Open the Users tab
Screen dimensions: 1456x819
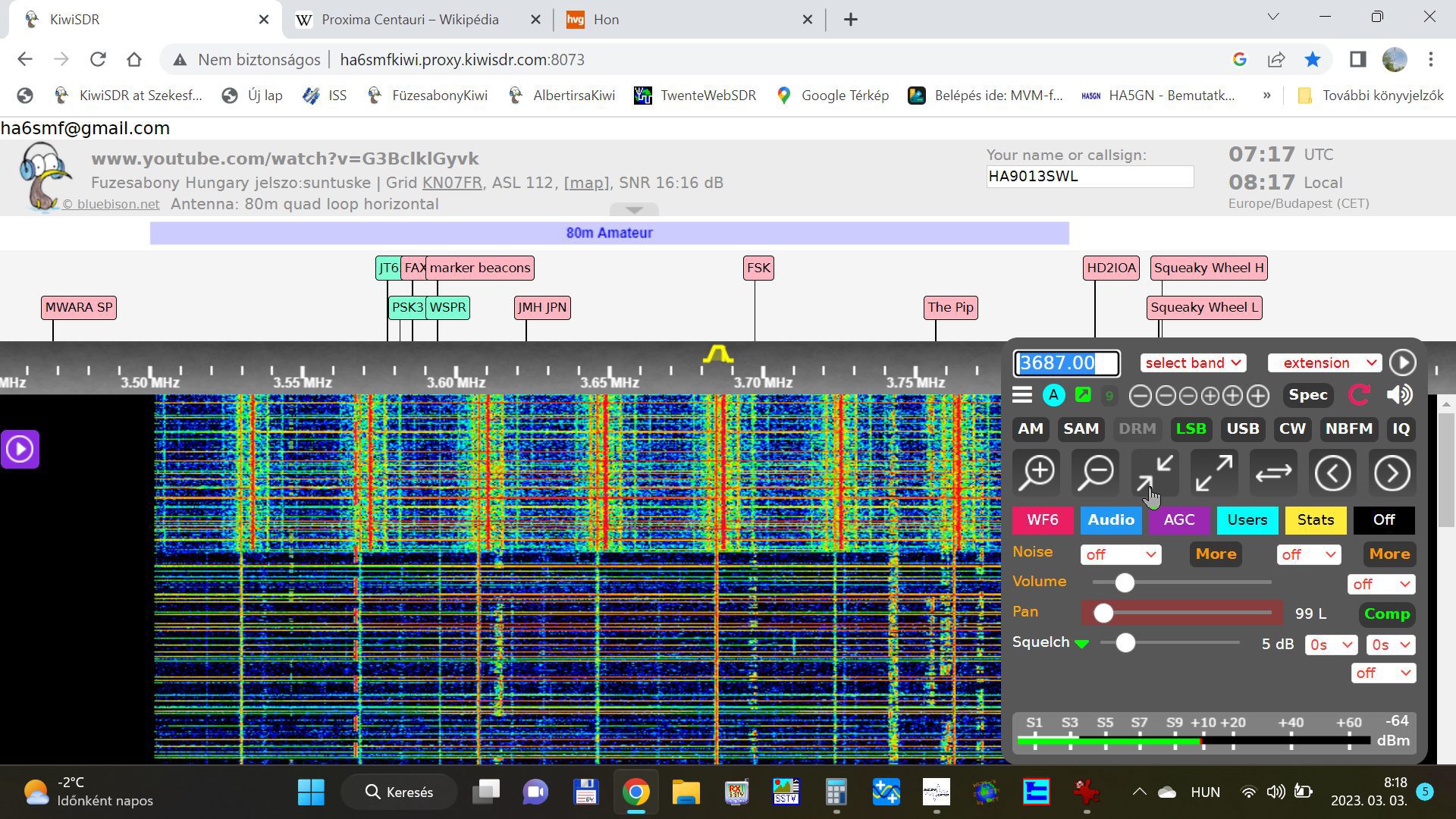coord(1247,520)
